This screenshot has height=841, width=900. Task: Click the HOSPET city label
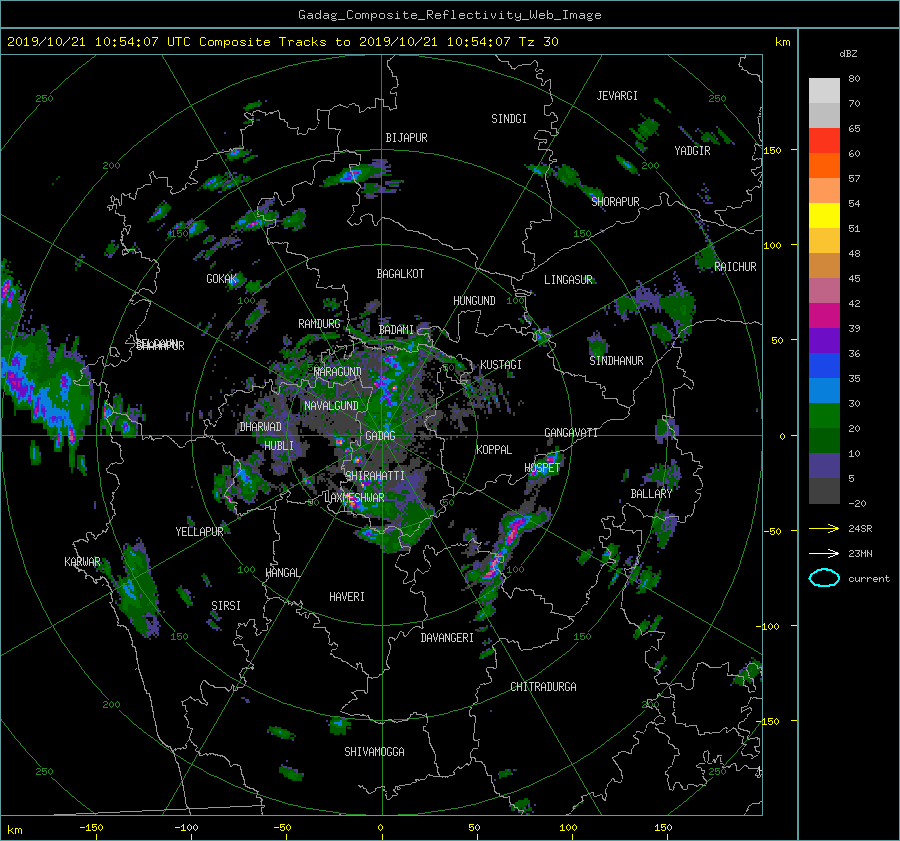[x=542, y=468]
